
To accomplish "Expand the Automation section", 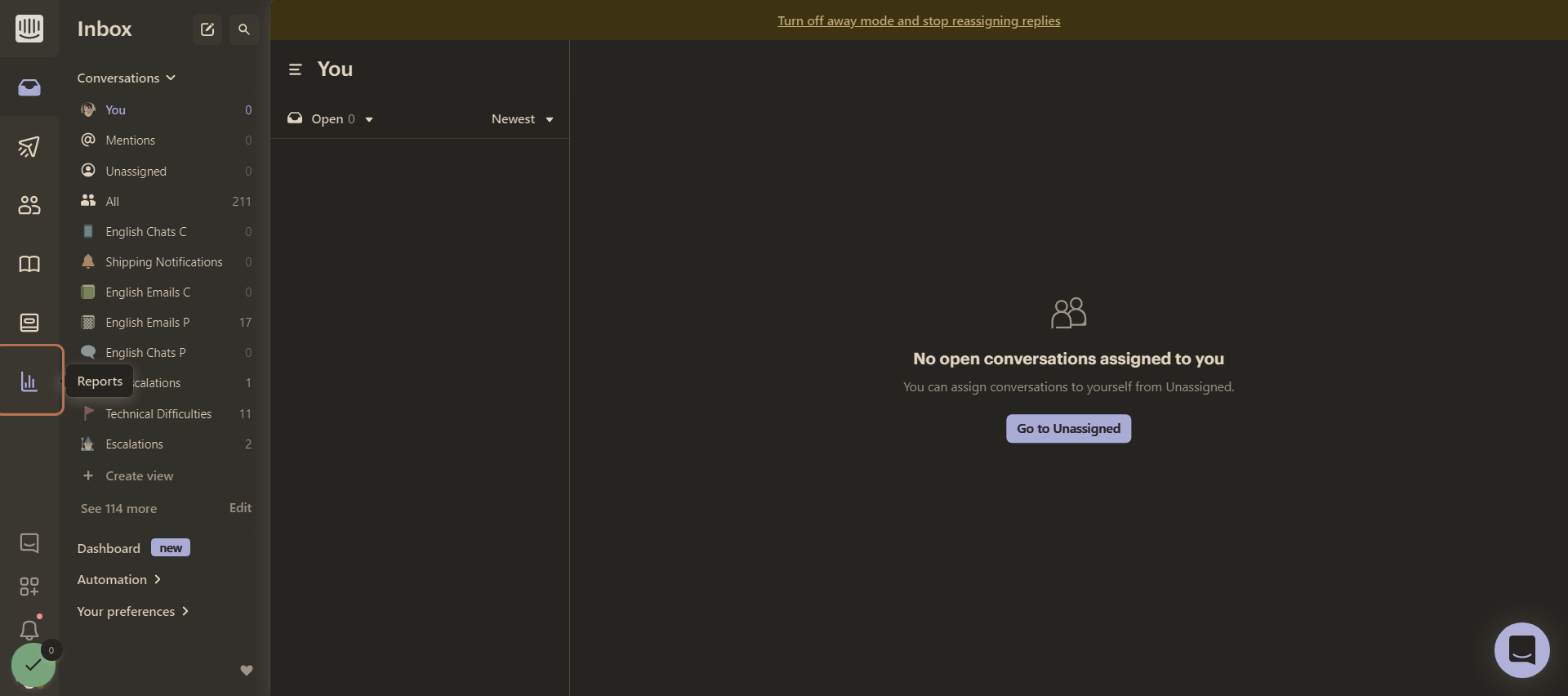I will pyautogui.click(x=119, y=580).
